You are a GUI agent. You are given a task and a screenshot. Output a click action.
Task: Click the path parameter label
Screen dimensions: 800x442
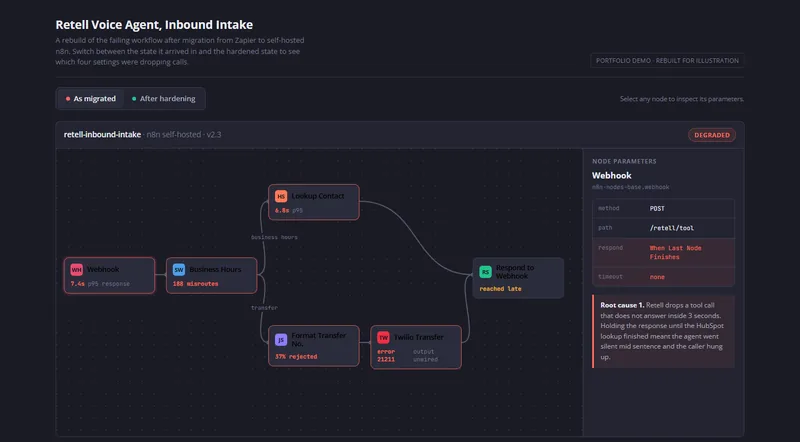(605, 228)
